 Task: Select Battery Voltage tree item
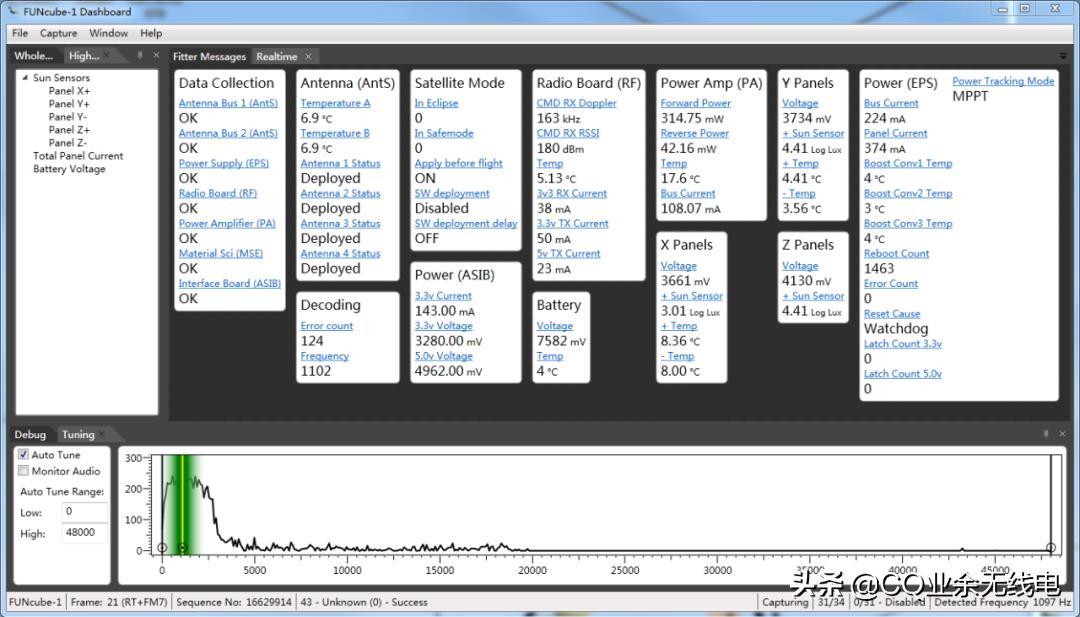pos(70,169)
